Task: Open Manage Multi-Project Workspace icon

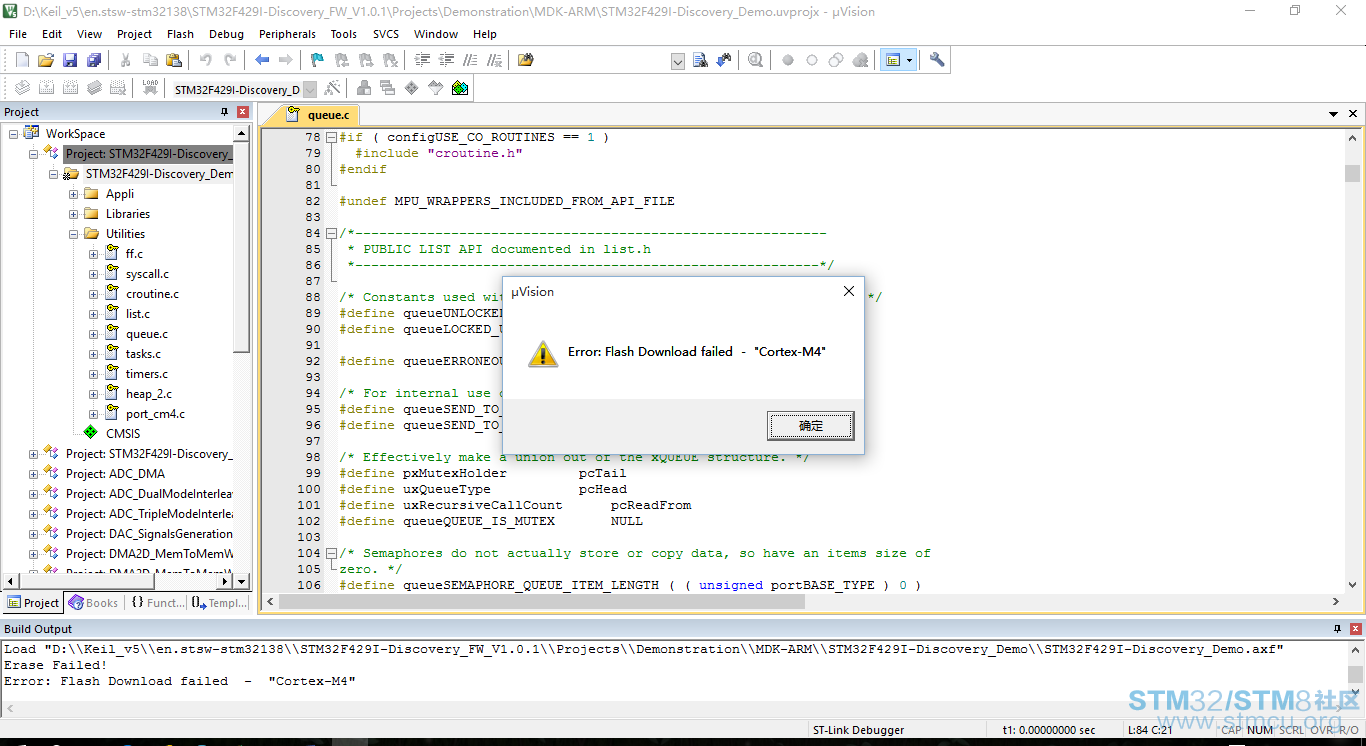Action: (x=388, y=88)
